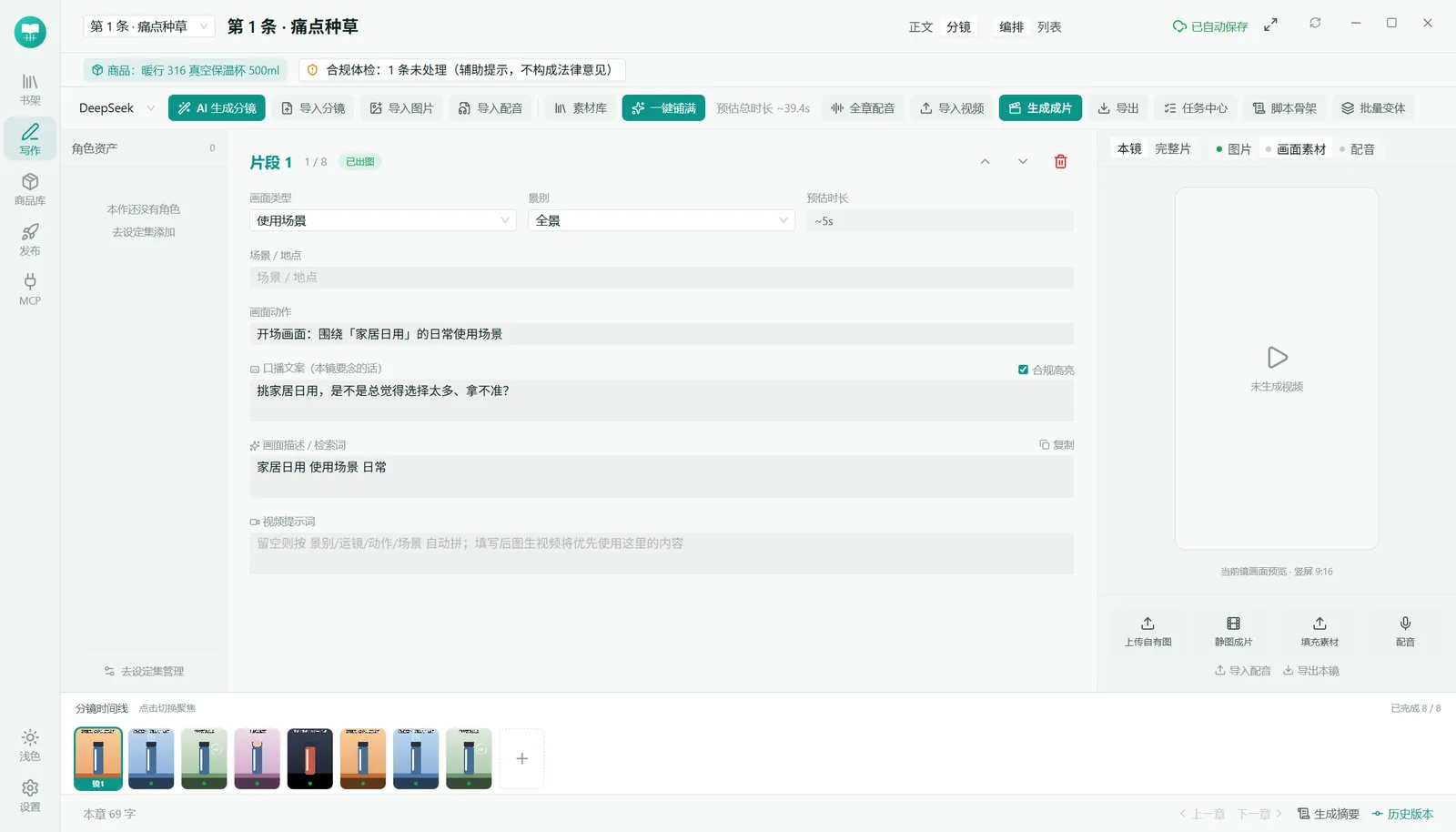
Task: Switch to the 列表 view tab
Action: click(x=1049, y=27)
